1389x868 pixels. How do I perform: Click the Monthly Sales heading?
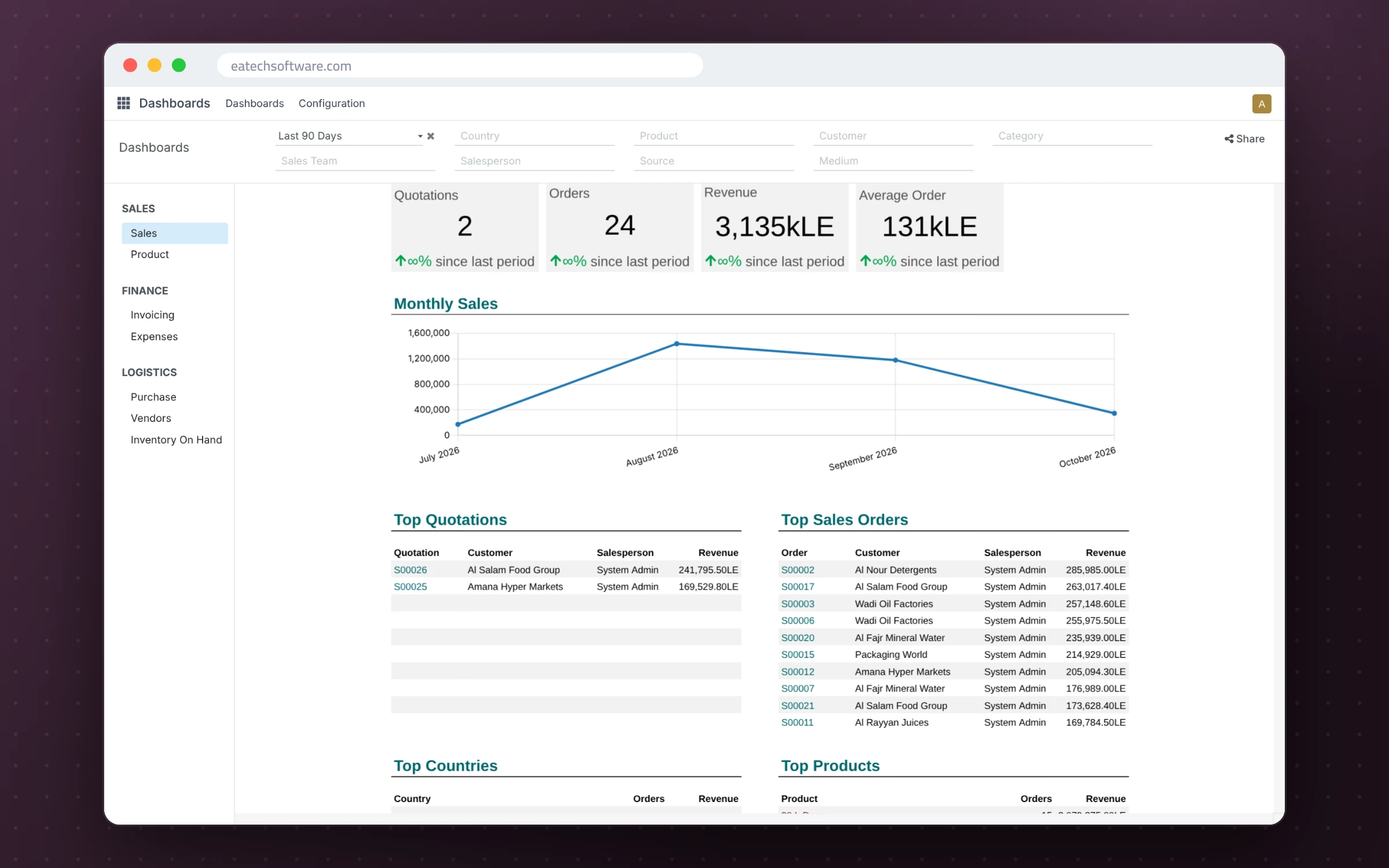[446, 304]
